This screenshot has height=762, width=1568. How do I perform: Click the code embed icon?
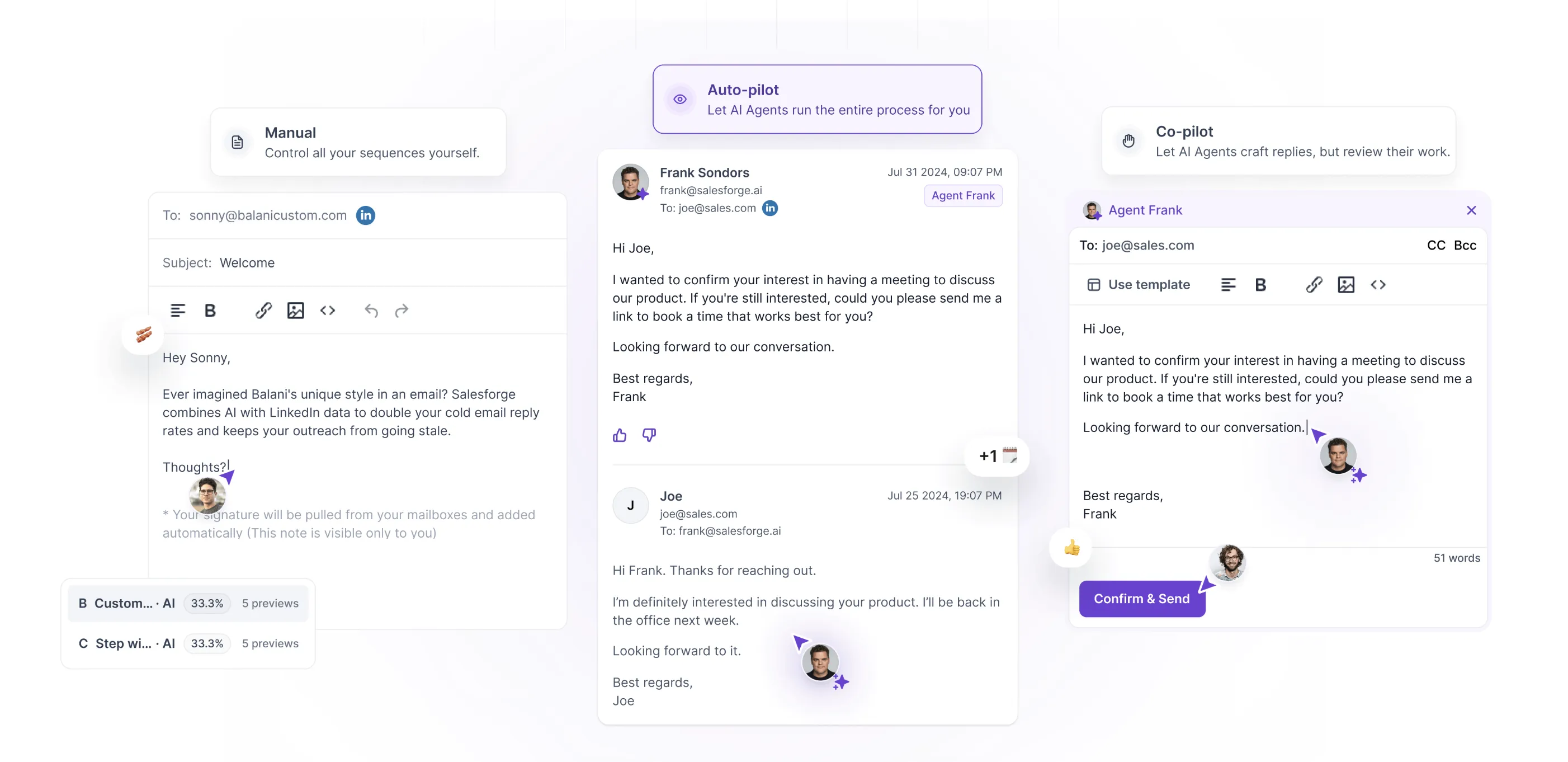(x=327, y=310)
